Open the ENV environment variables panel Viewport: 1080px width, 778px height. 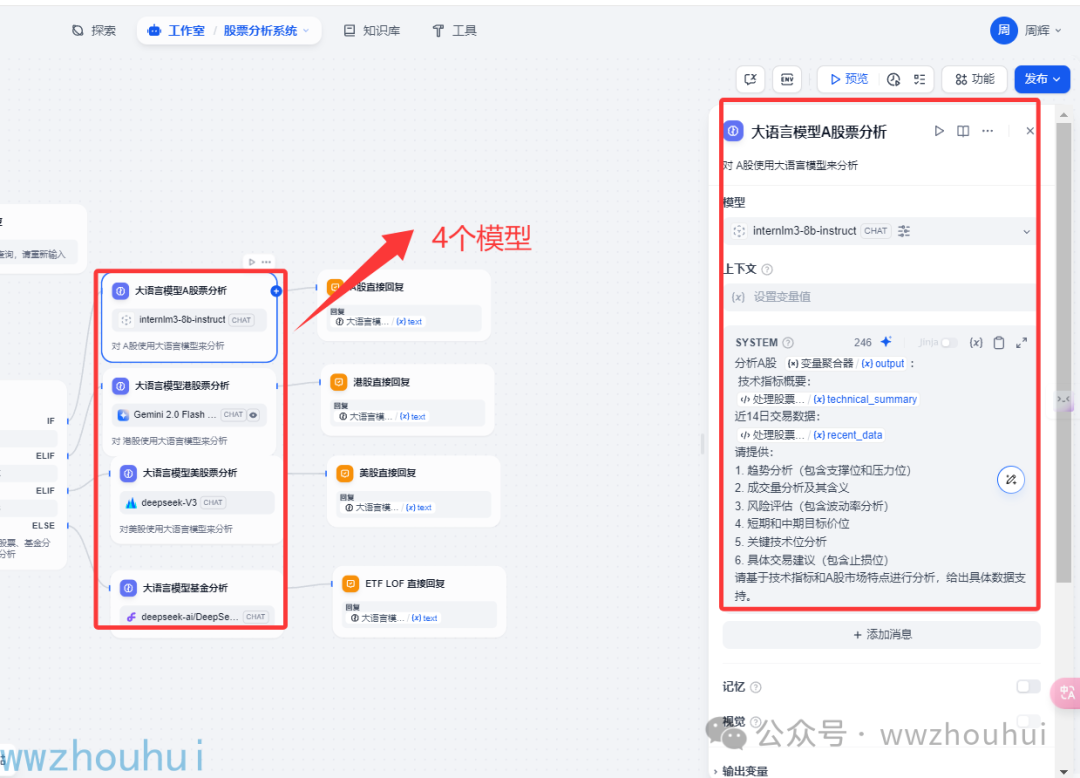[787, 79]
